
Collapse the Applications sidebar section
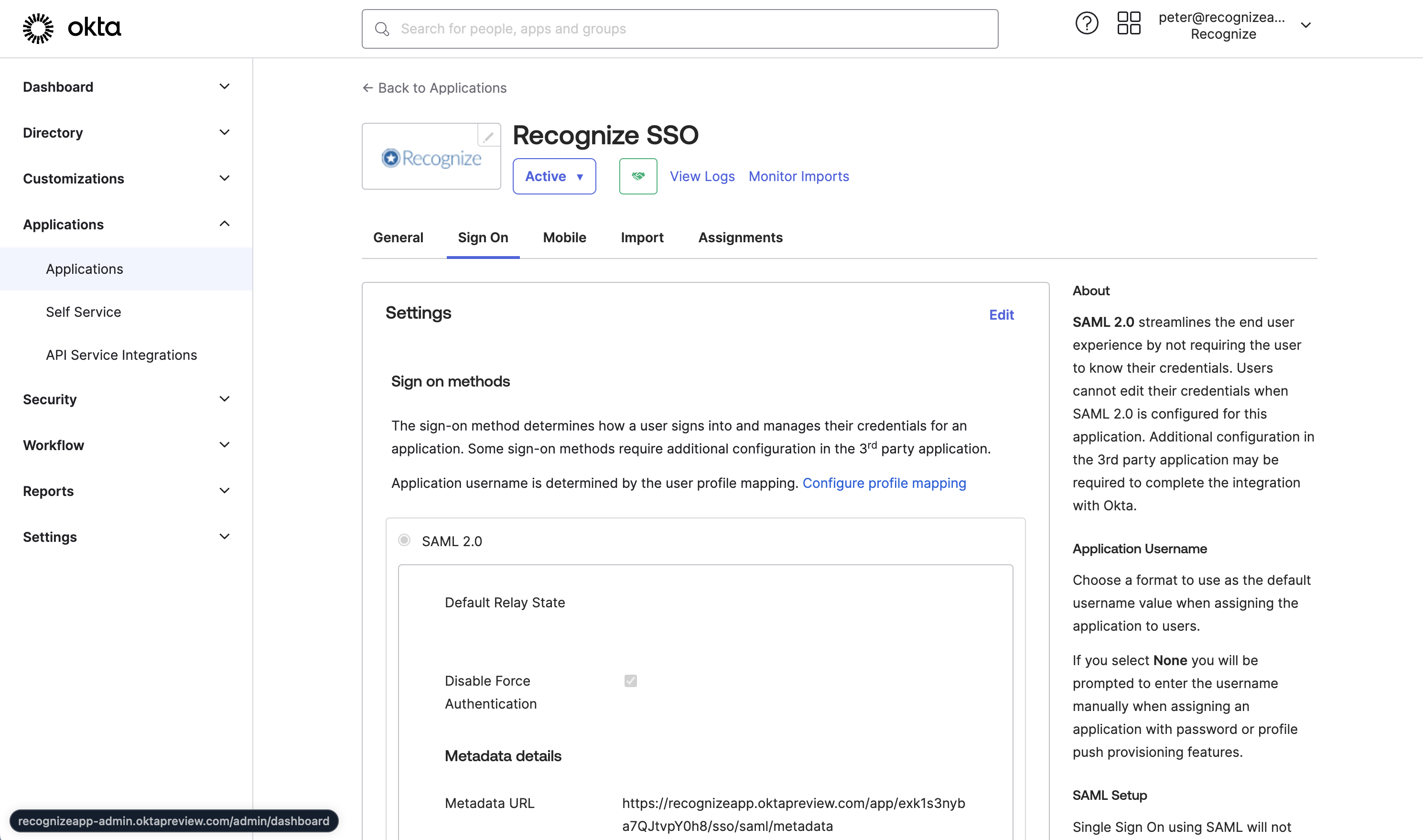(126, 224)
